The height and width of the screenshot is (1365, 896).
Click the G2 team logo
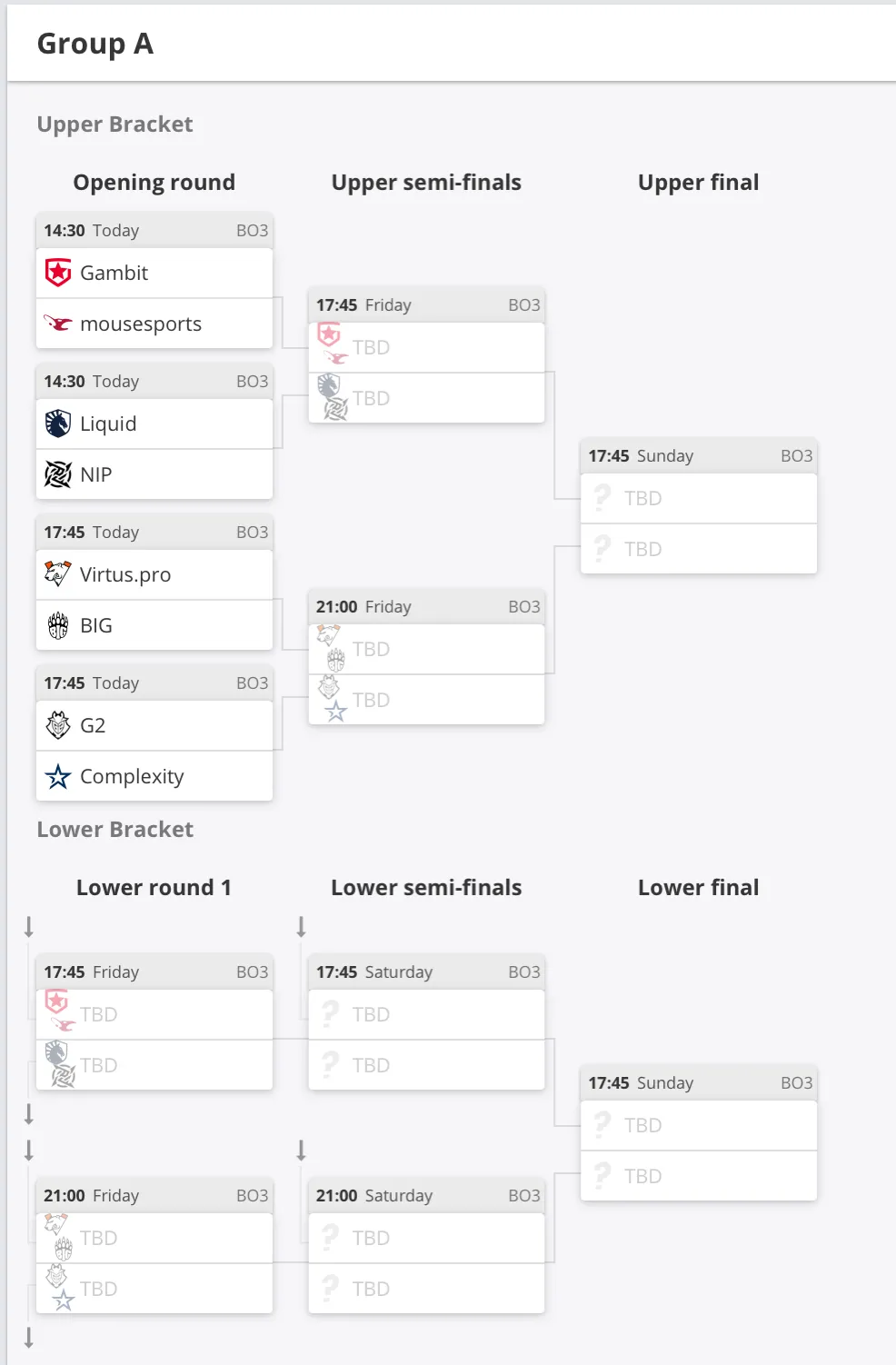pyautogui.click(x=58, y=725)
